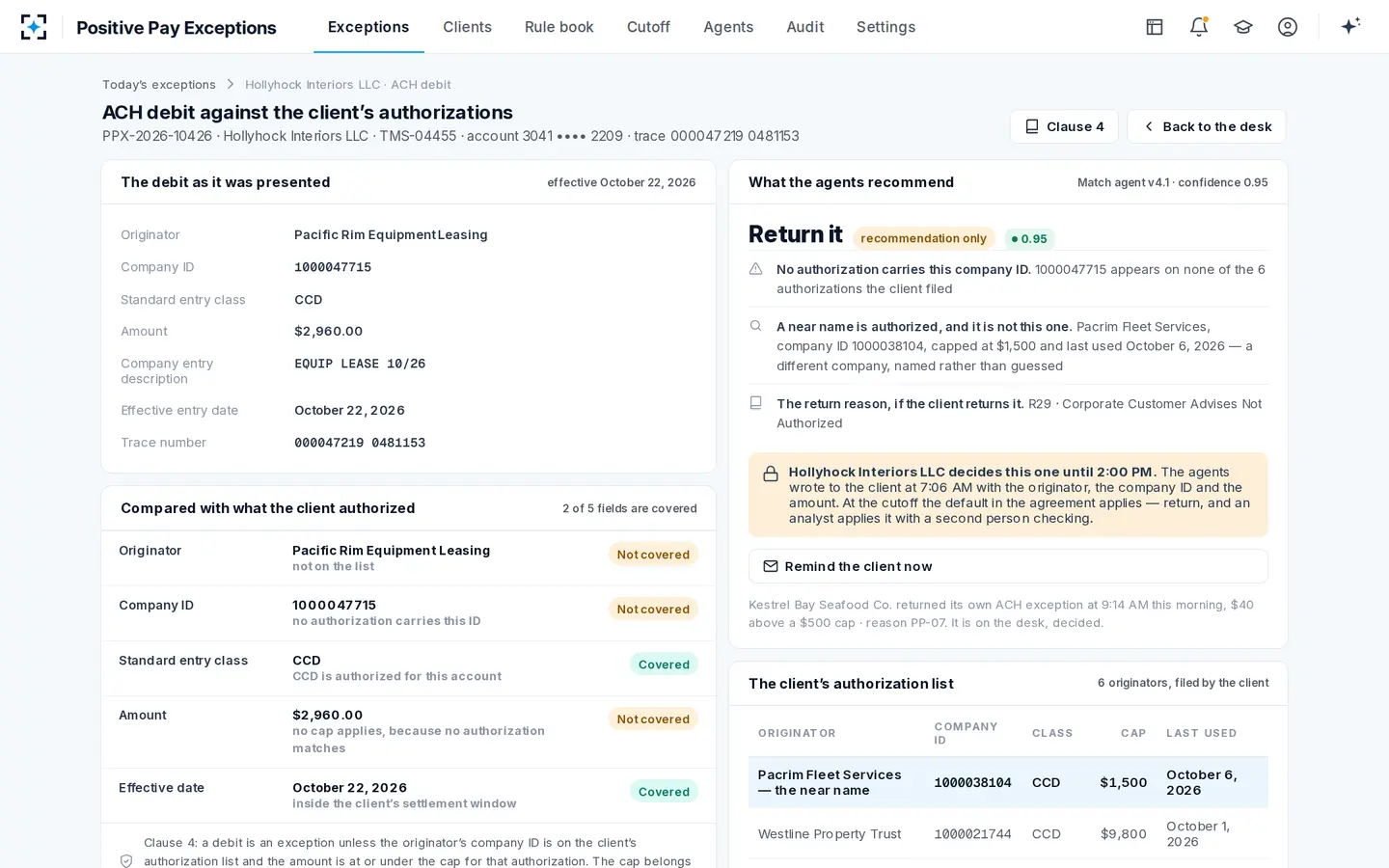
Task: Go back to the desk
Action: point(1207,126)
